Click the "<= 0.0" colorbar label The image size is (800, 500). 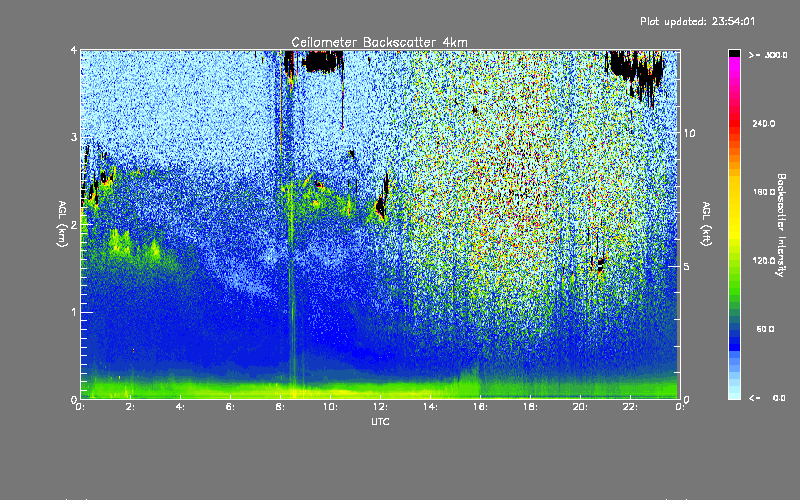[768, 398]
